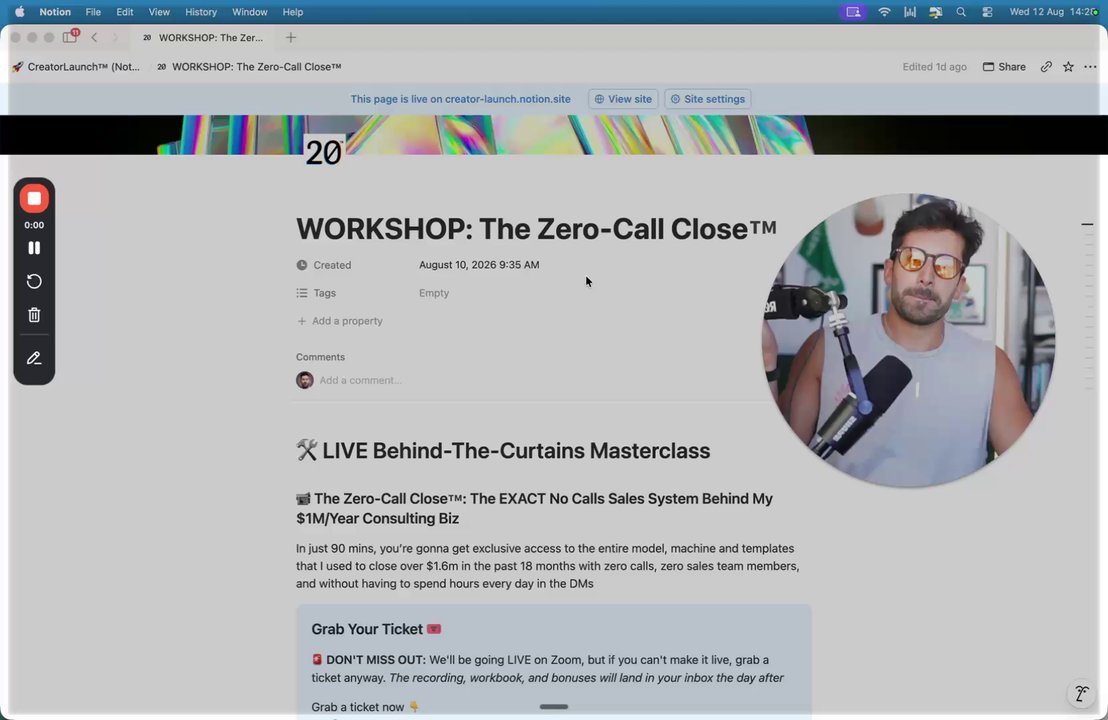Click the page title heading

(x=536, y=229)
